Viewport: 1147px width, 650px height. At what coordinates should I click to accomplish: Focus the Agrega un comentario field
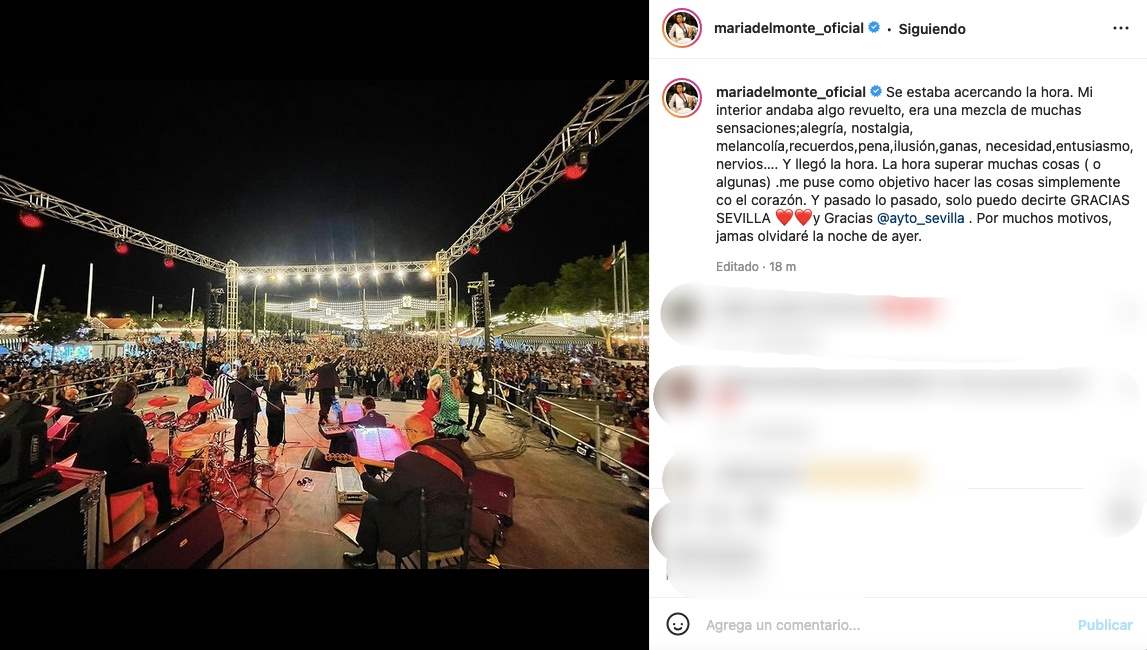point(887,625)
